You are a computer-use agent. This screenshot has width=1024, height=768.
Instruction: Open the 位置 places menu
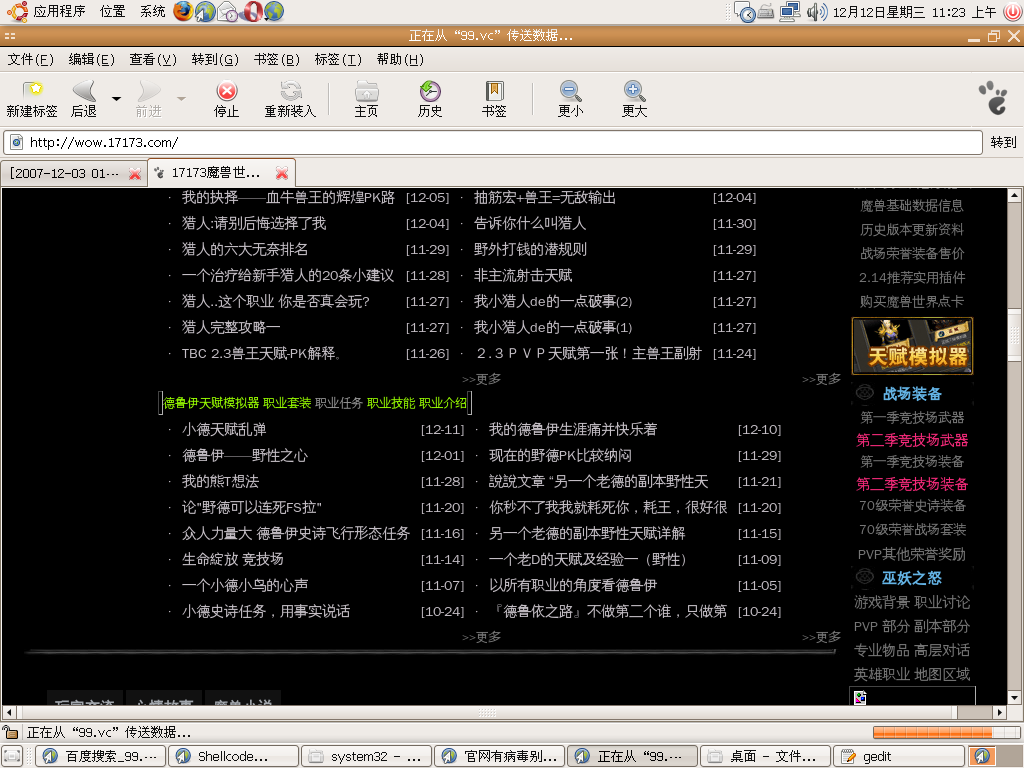[112, 11]
